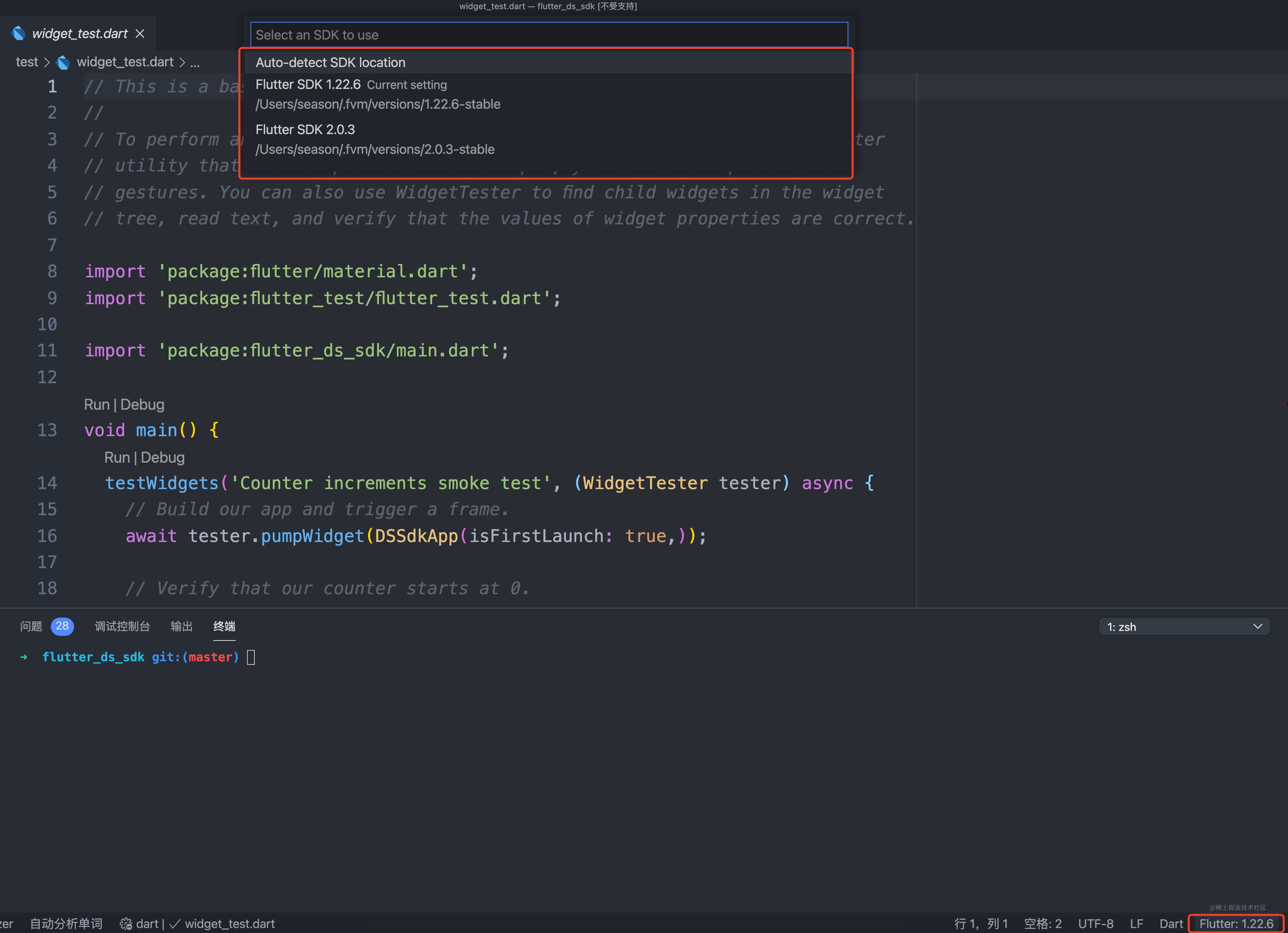This screenshot has width=1288, height=933.
Task: Click the UTF-8 encoding status item
Action: (1095, 924)
